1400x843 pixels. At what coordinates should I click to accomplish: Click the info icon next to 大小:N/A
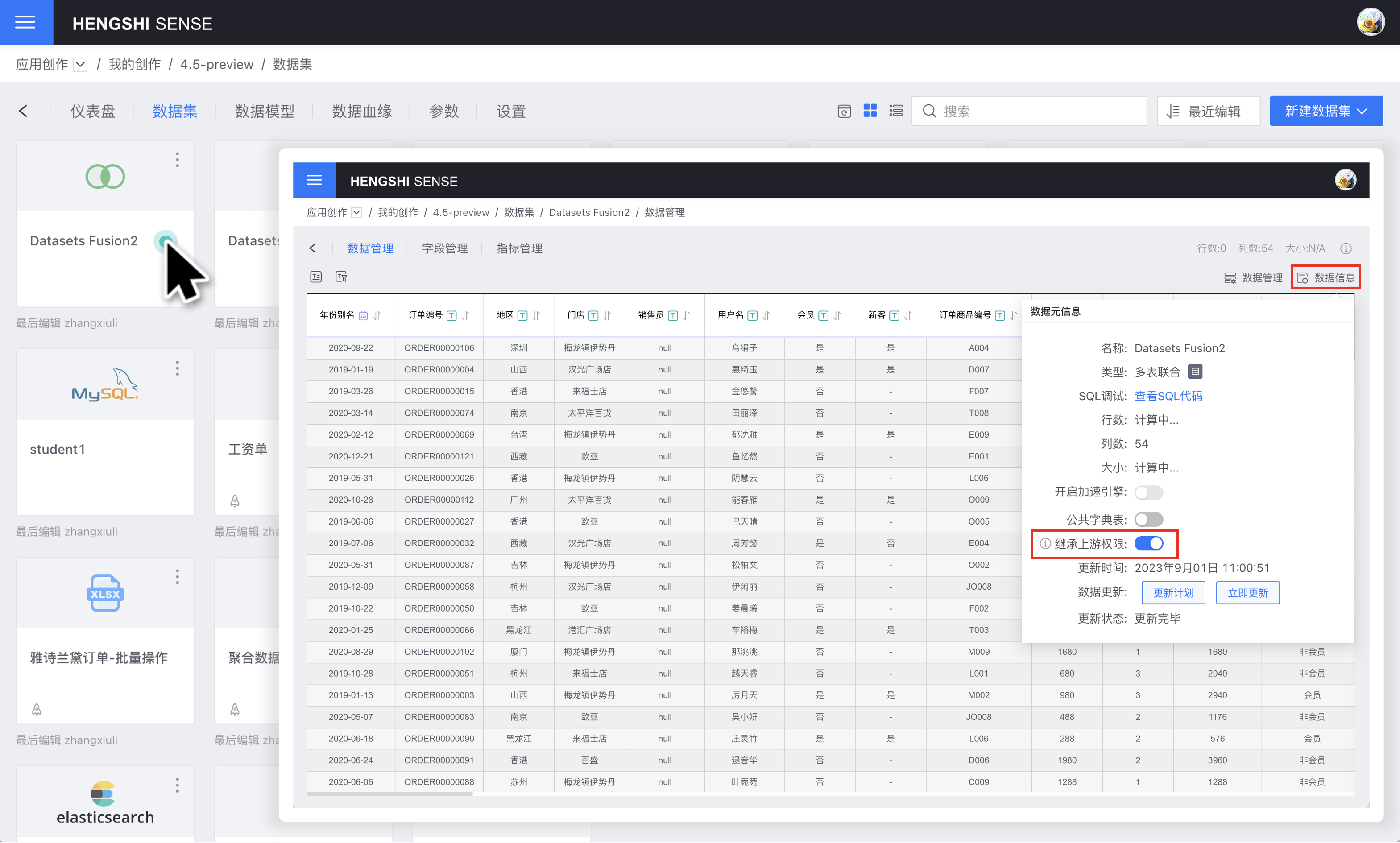(1346, 248)
